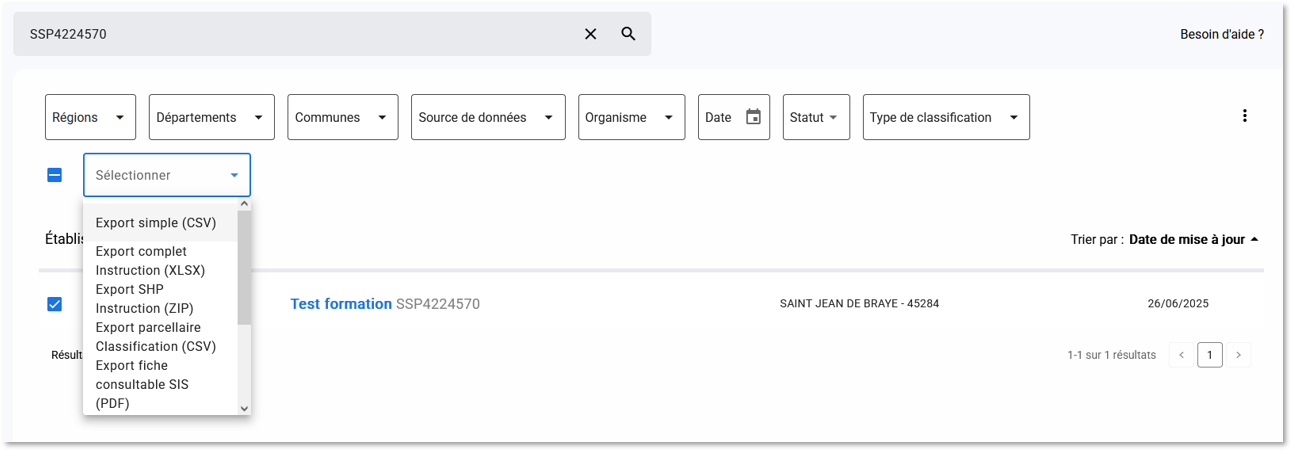
Task: Click the magnifying glass search icon
Action: (x=628, y=34)
